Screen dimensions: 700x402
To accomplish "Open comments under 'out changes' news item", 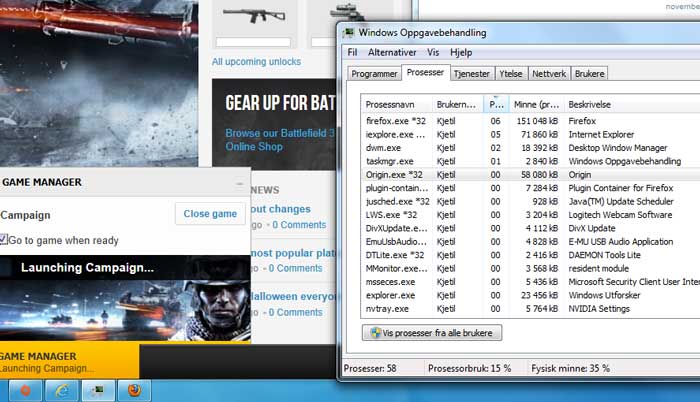I will [x=299, y=225].
